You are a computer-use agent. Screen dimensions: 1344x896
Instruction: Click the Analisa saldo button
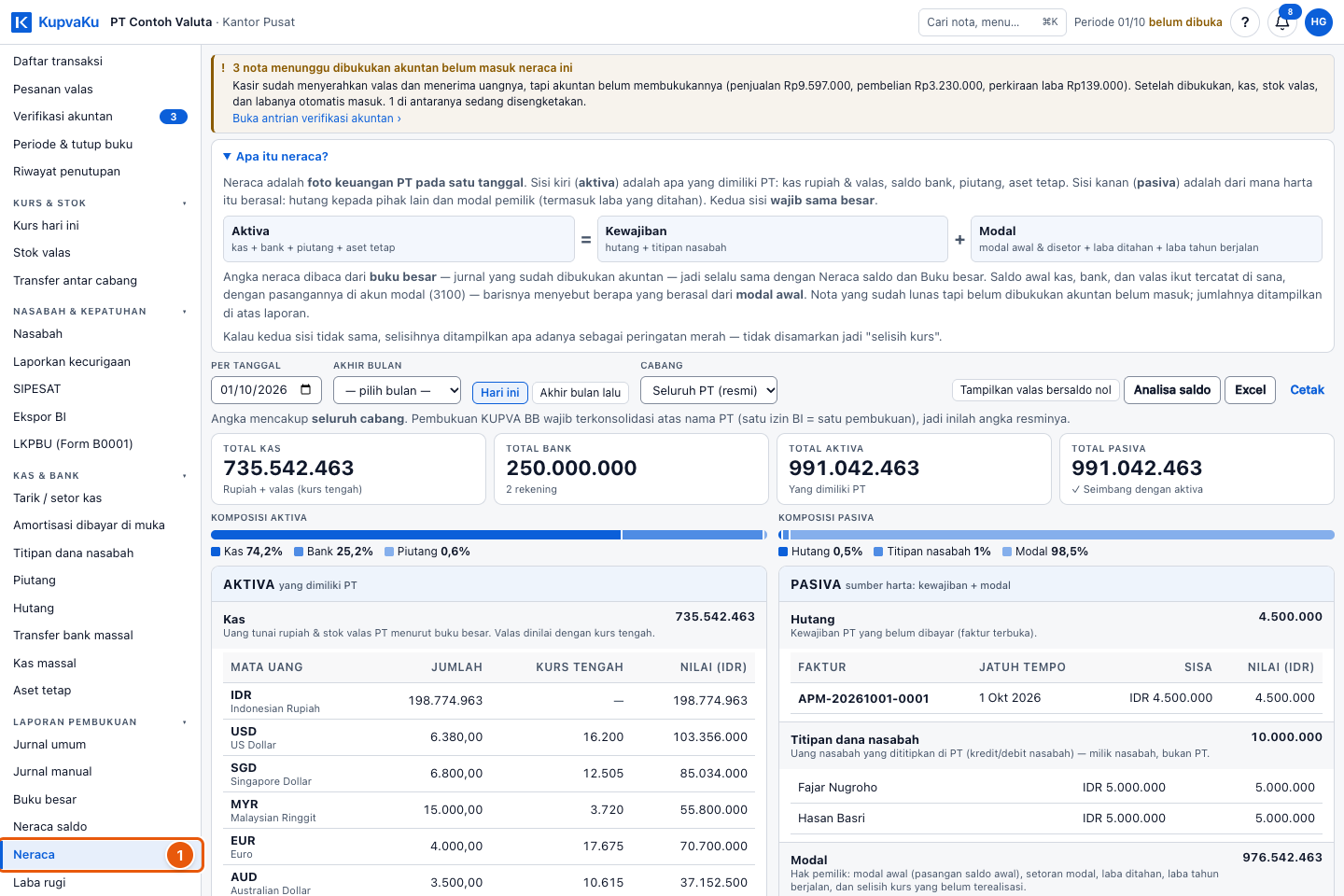(x=1172, y=390)
